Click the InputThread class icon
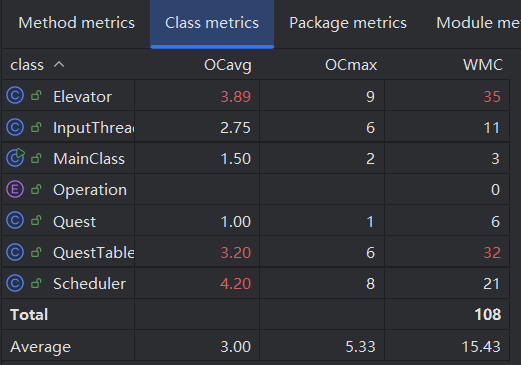The width and height of the screenshot is (521, 365). click(x=15, y=127)
